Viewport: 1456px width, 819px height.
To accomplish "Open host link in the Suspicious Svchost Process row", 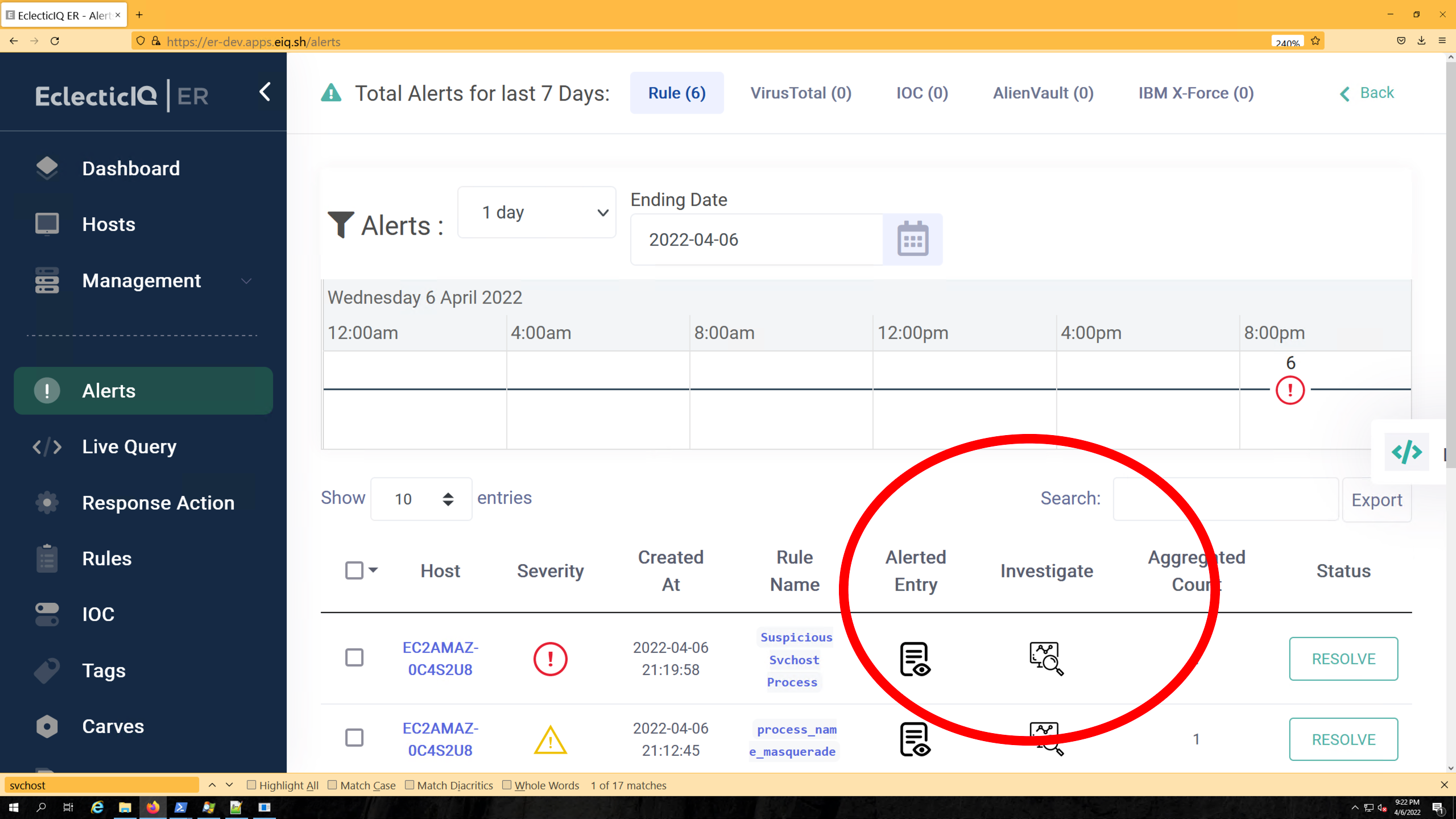I will click(x=440, y=659).
